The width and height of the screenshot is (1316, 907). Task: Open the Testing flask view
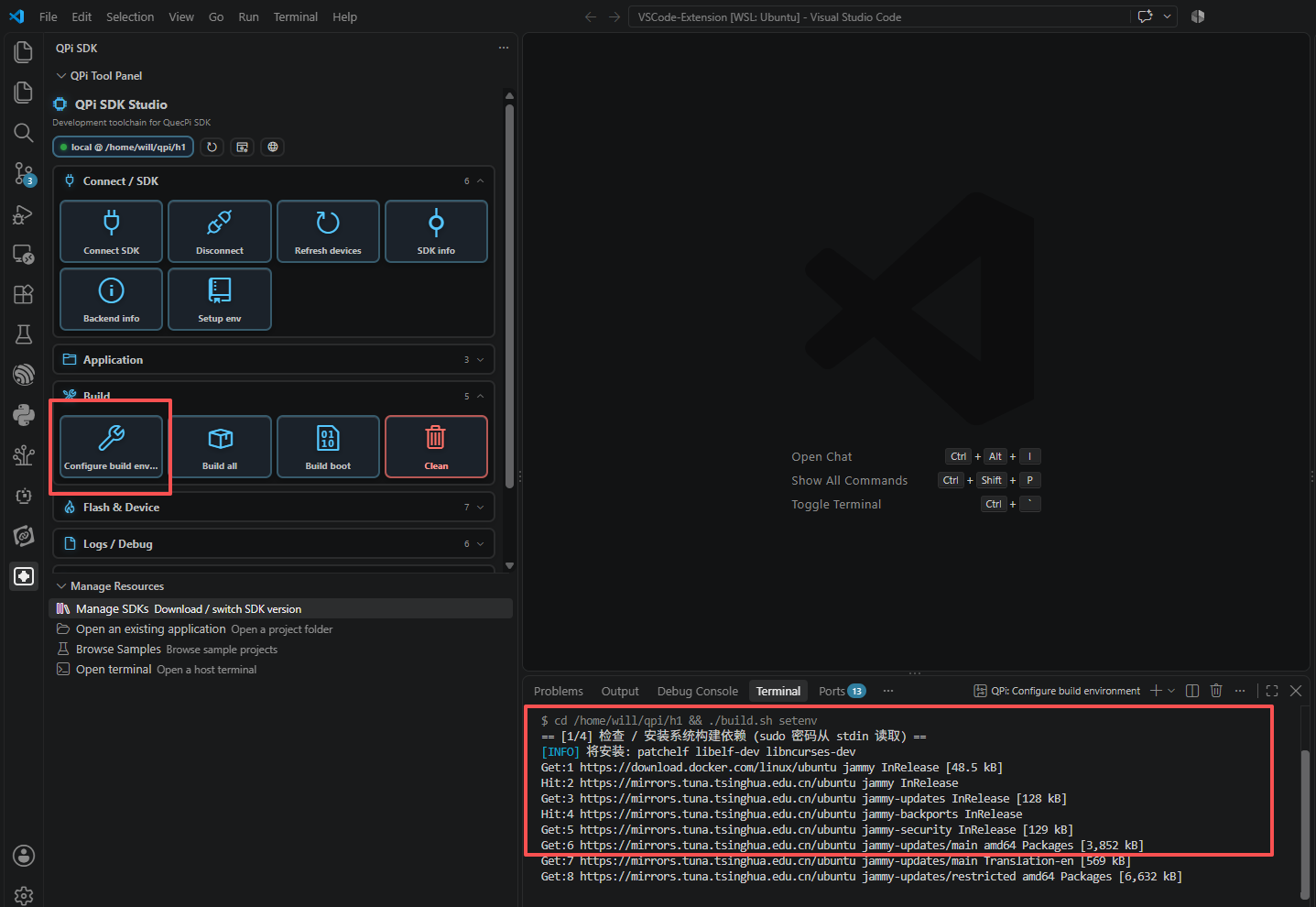pyautogui.click(x=24, y=334)
